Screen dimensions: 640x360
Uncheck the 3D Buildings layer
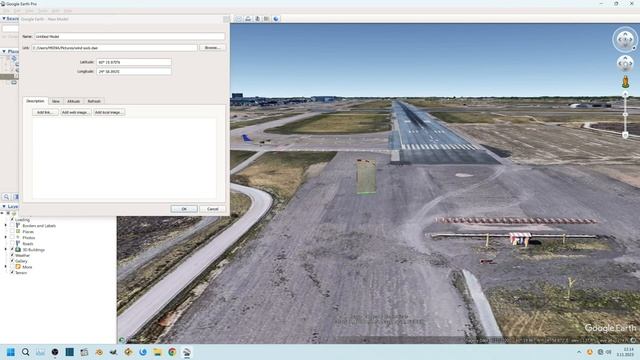click(12, 249)
